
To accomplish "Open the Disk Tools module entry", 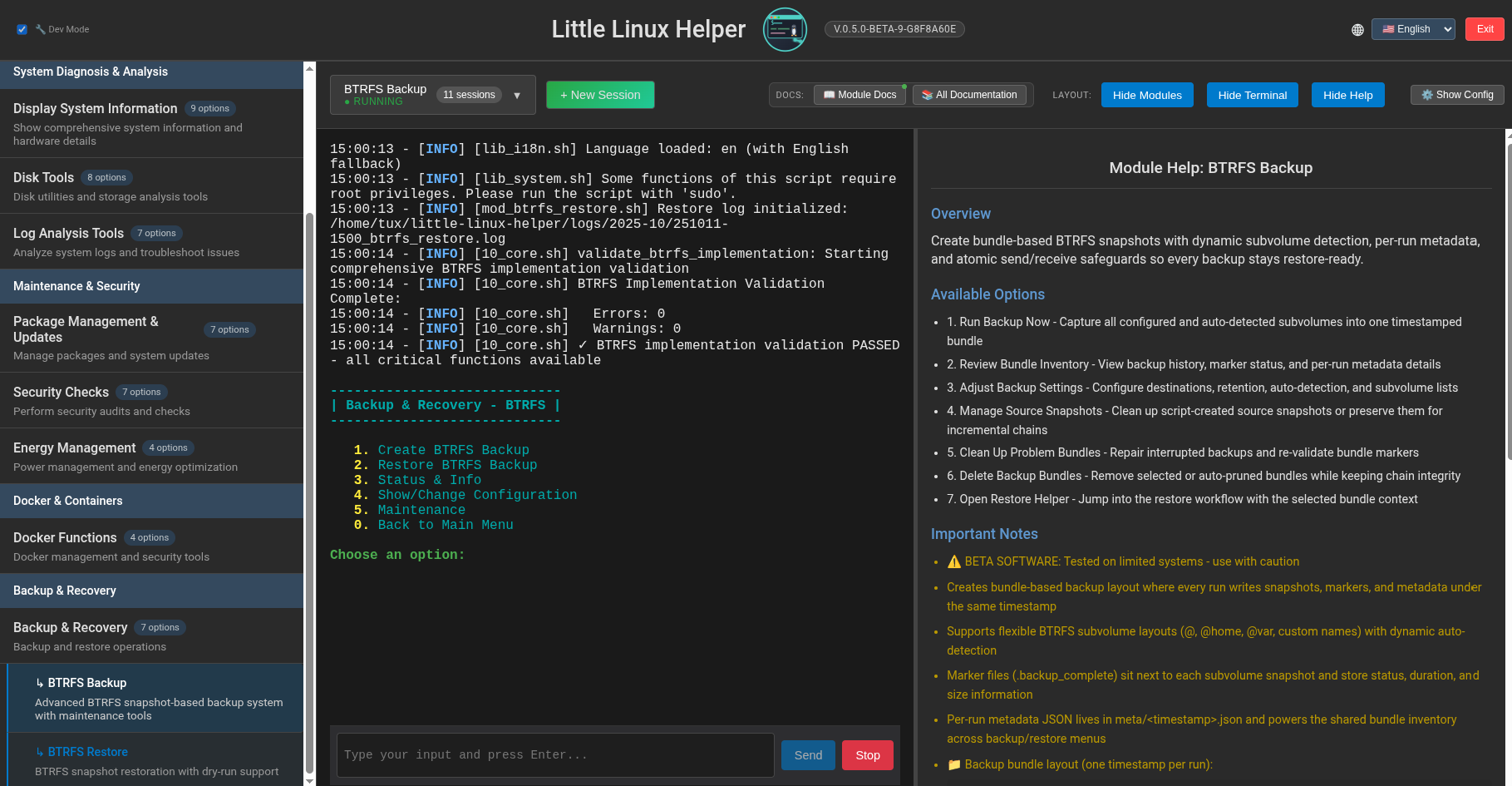I will pos(151,185).
